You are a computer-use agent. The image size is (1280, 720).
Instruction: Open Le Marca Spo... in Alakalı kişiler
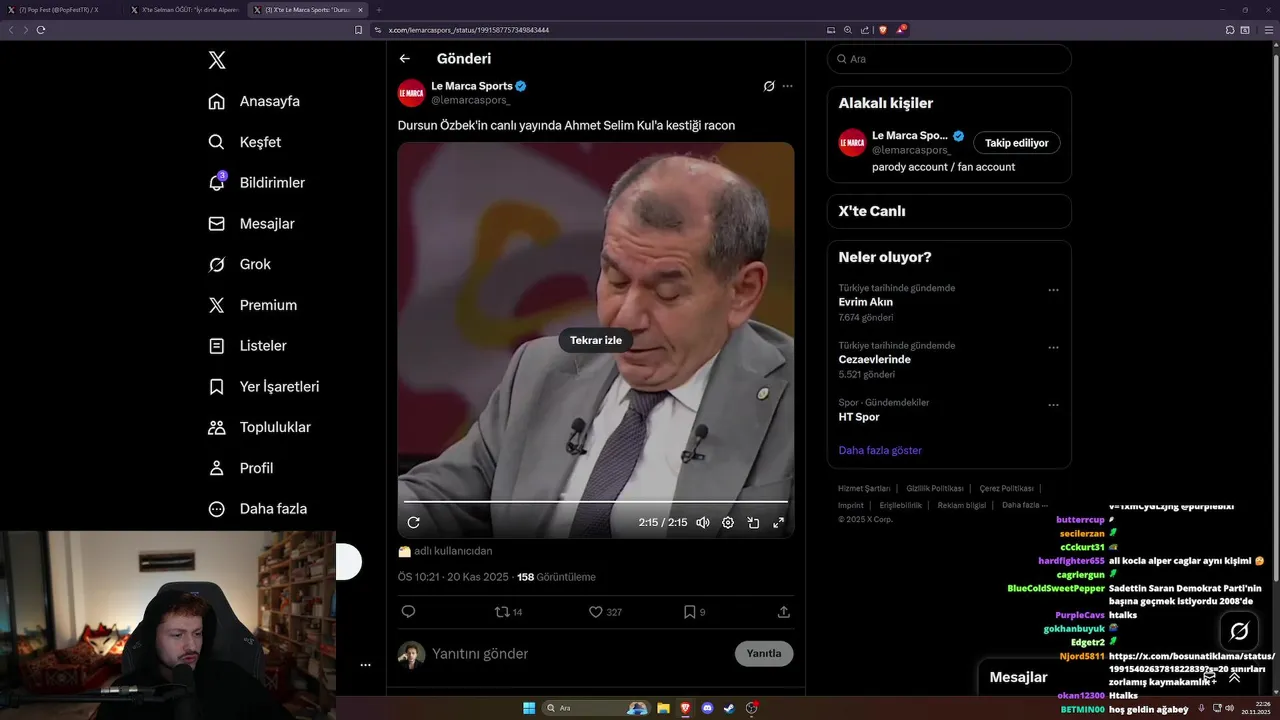click(909, 135)
